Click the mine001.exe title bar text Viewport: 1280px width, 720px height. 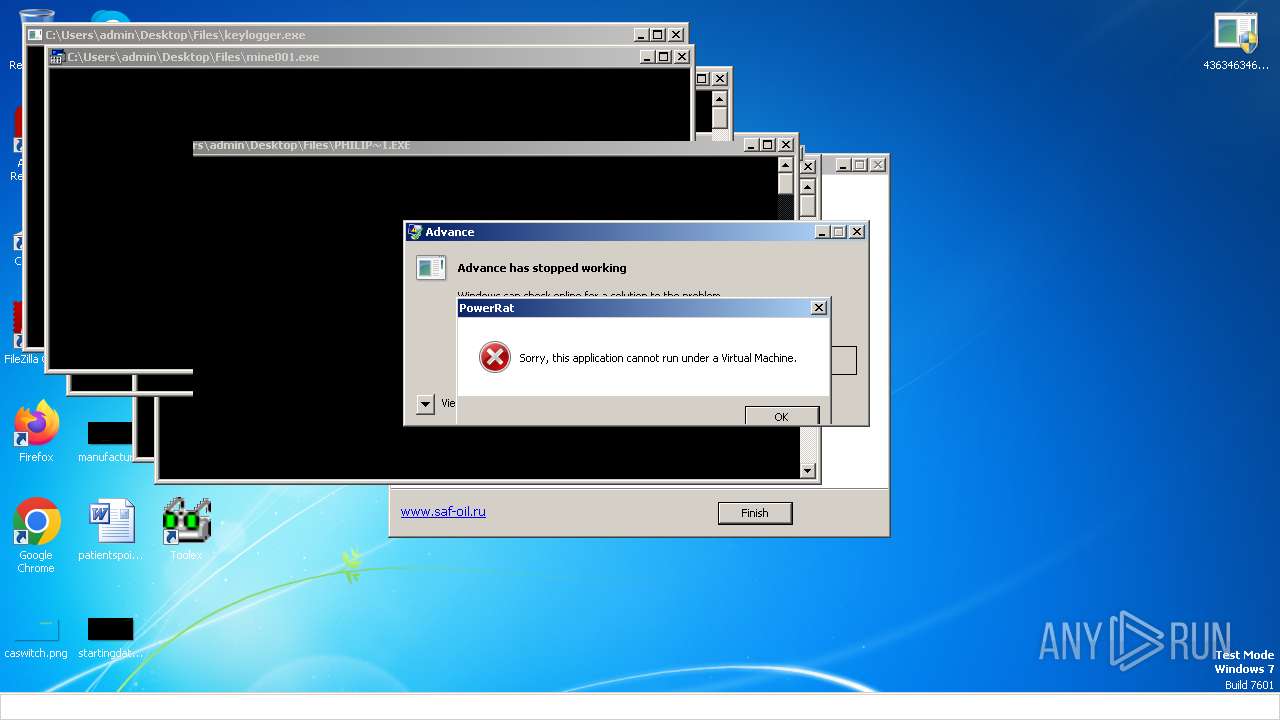point(193,57)
